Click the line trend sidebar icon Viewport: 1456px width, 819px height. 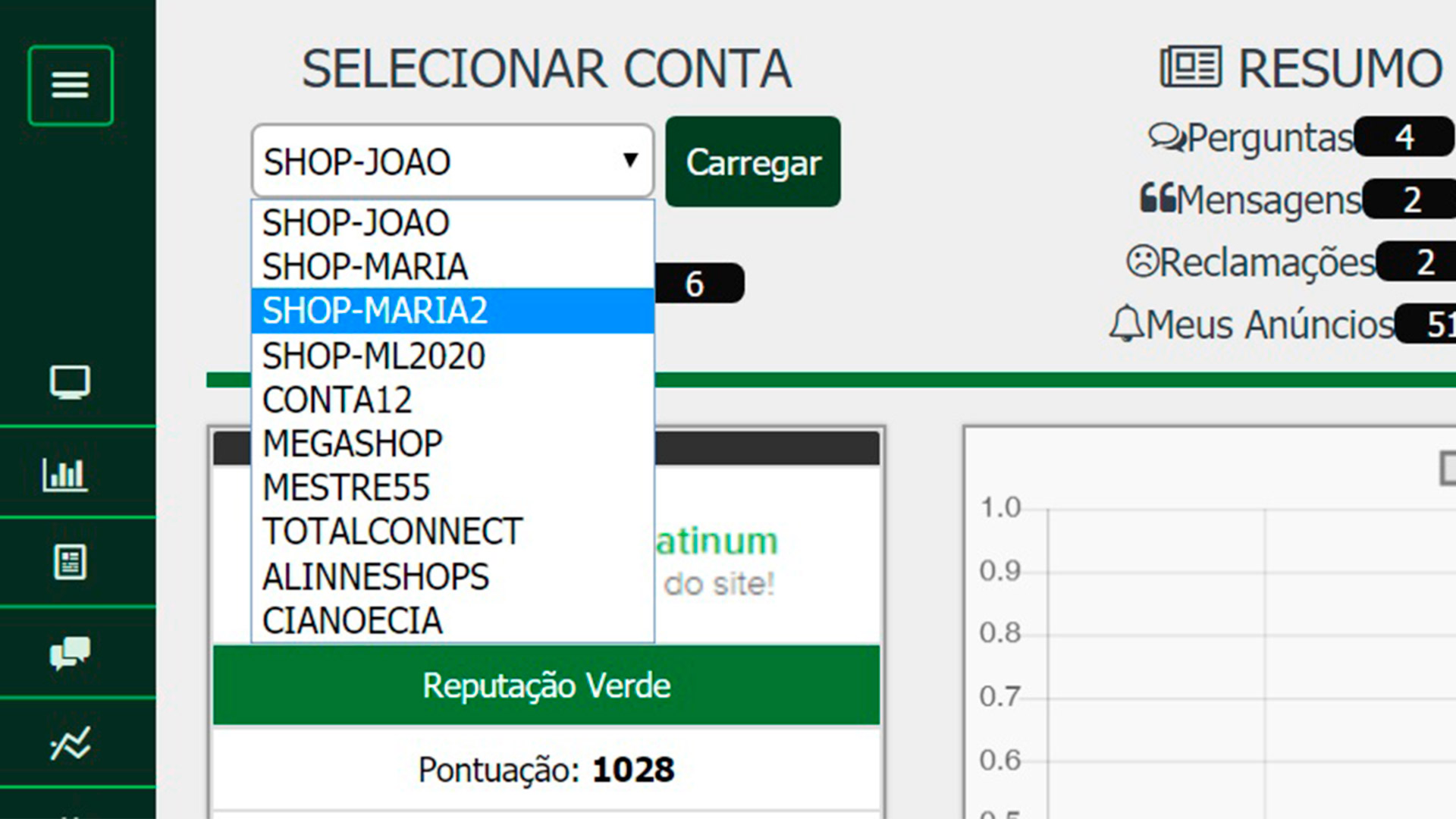click(70, 742)
